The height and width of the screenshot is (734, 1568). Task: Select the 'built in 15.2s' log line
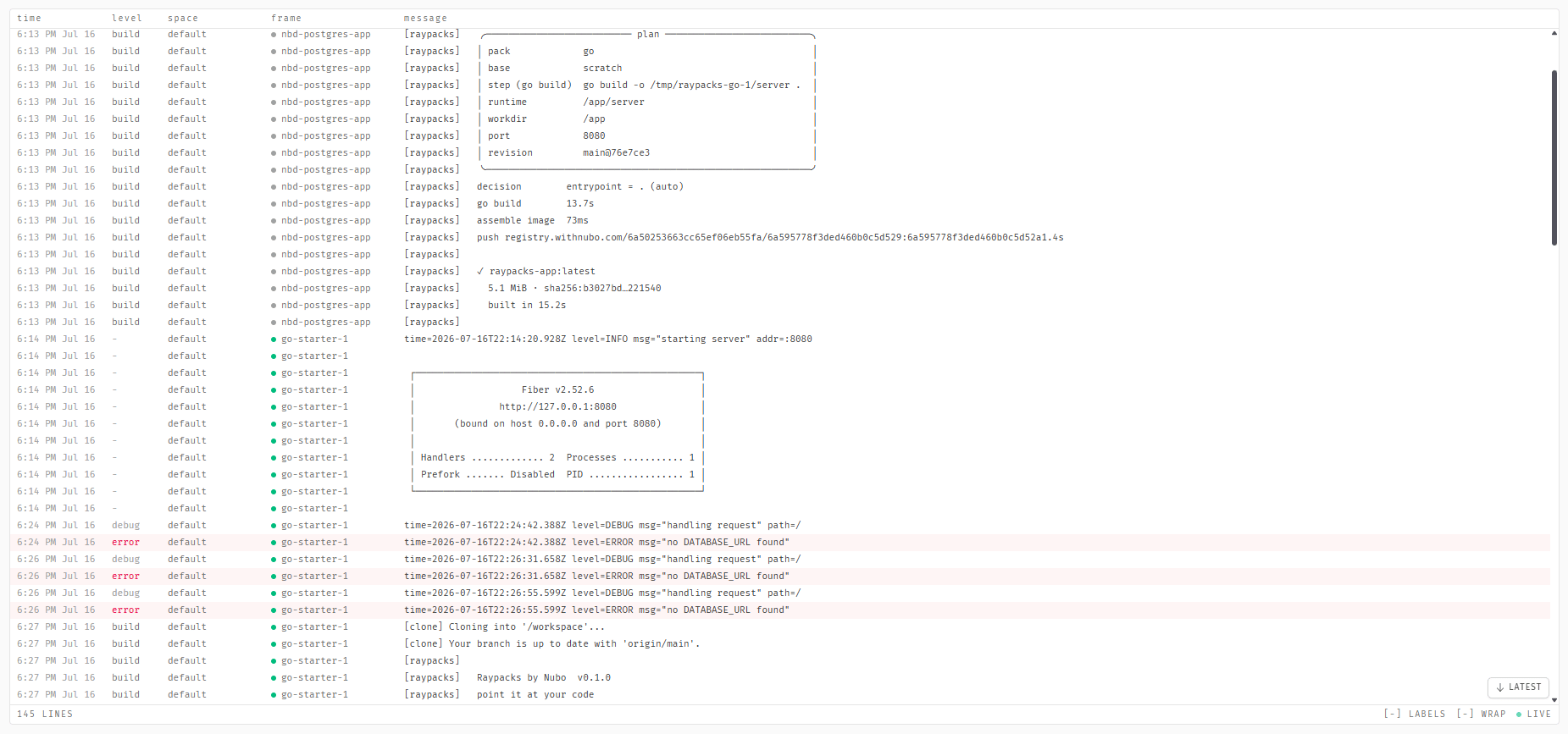click(780, 305)
